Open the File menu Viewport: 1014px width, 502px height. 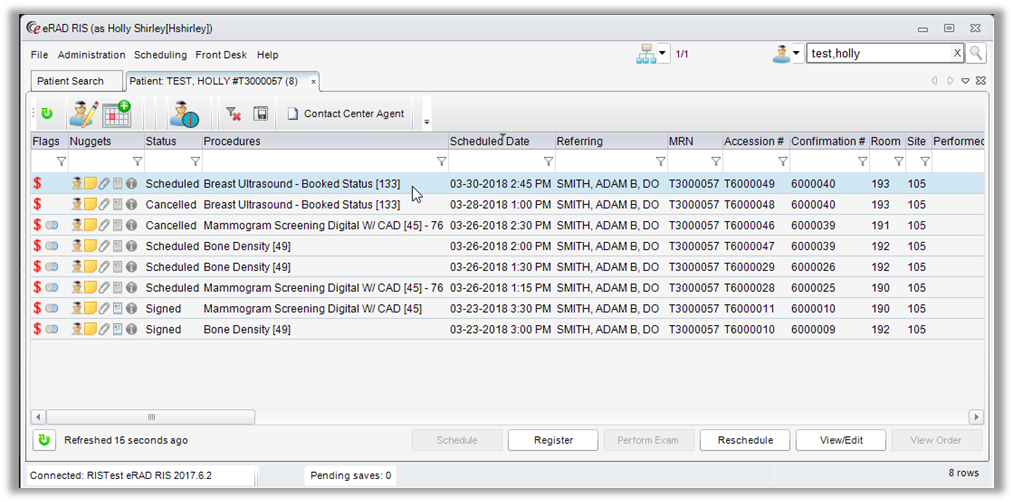point(39,55)
